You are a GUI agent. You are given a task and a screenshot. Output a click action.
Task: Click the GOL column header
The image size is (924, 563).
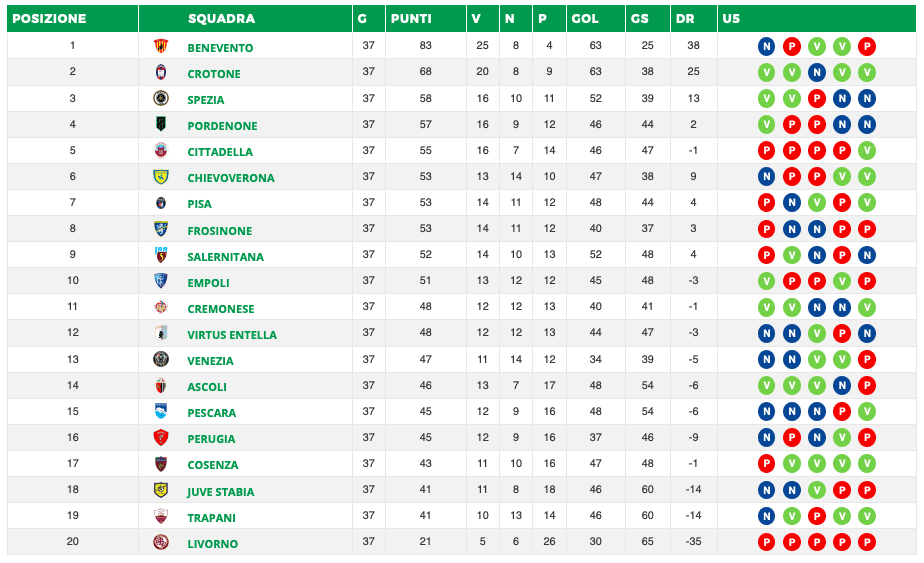(584, 19)
